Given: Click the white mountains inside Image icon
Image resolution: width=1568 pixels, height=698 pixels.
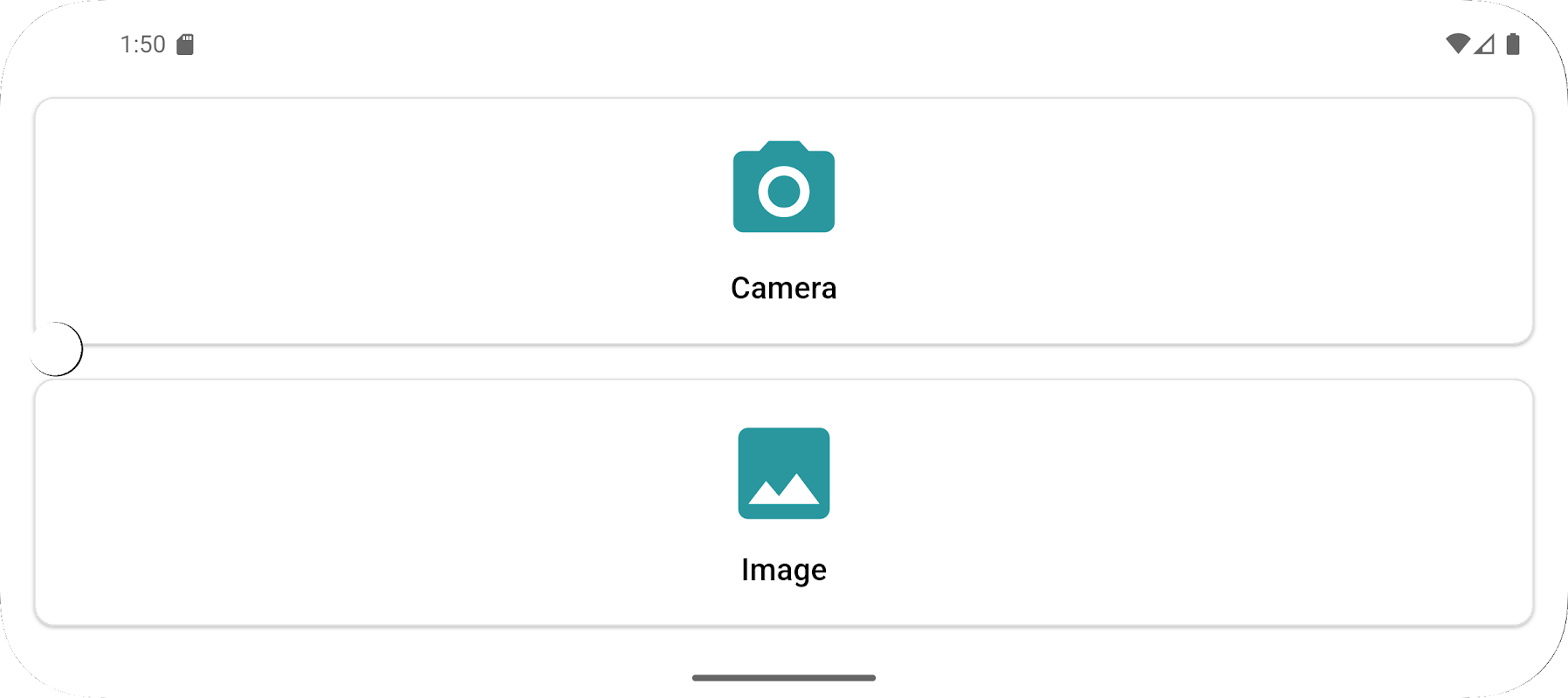Looking at the screenshot, I should click(784, 489).
